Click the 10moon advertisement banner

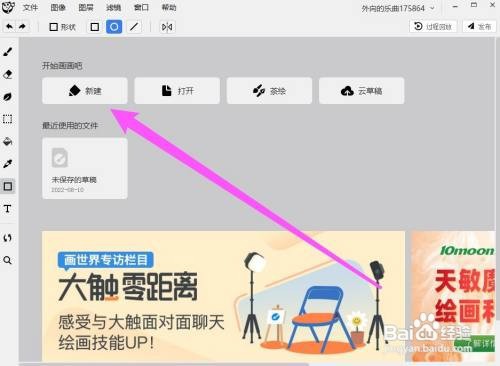453,296
